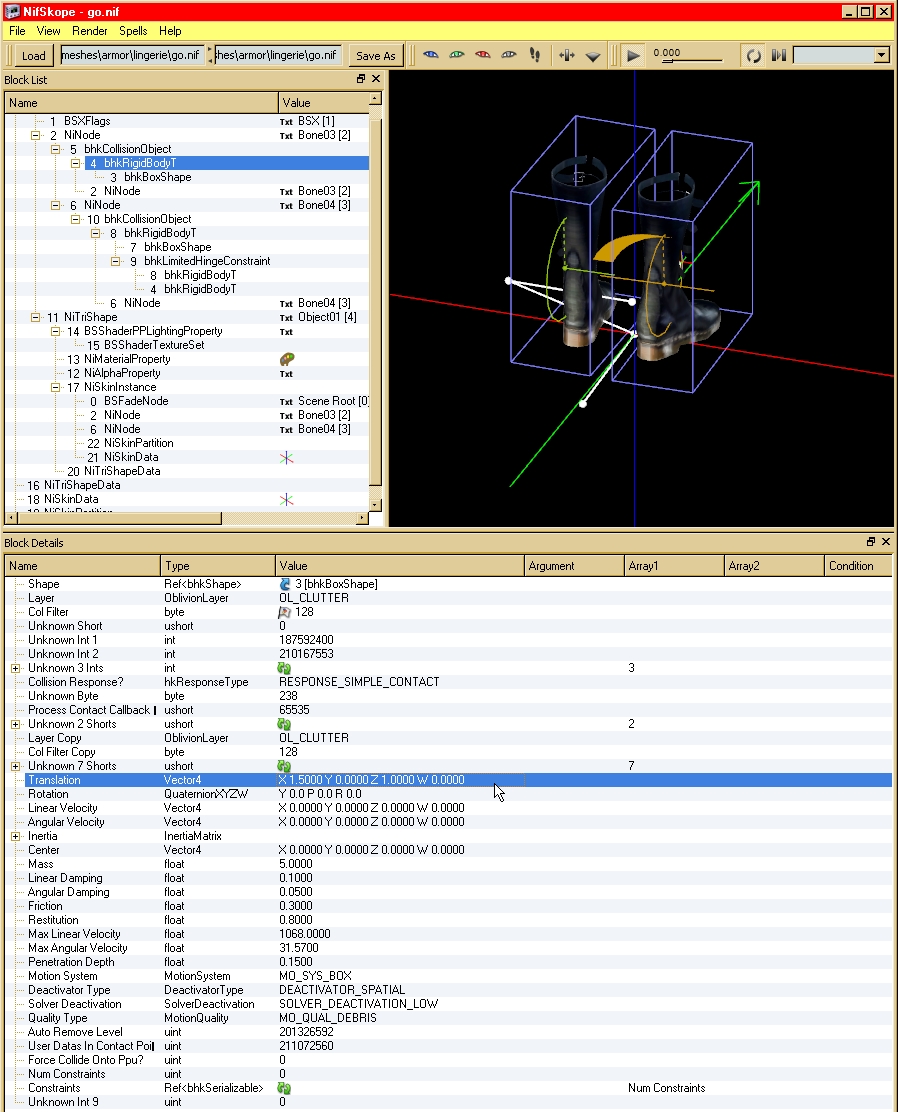Click Block List Name column header
Image resolution: width=898 pixels, height=1112 pixels.
point(141,102)
